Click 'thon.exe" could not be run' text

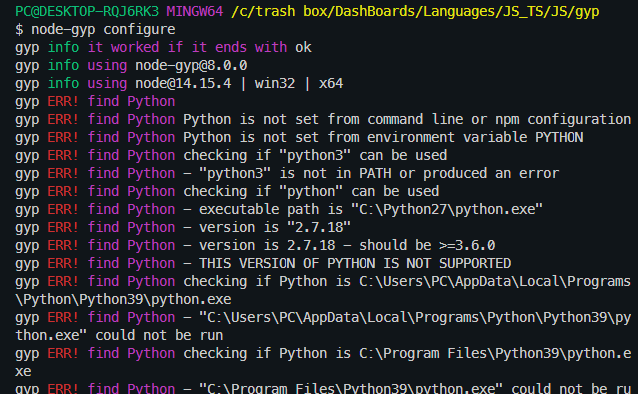(x=119, y=335)
